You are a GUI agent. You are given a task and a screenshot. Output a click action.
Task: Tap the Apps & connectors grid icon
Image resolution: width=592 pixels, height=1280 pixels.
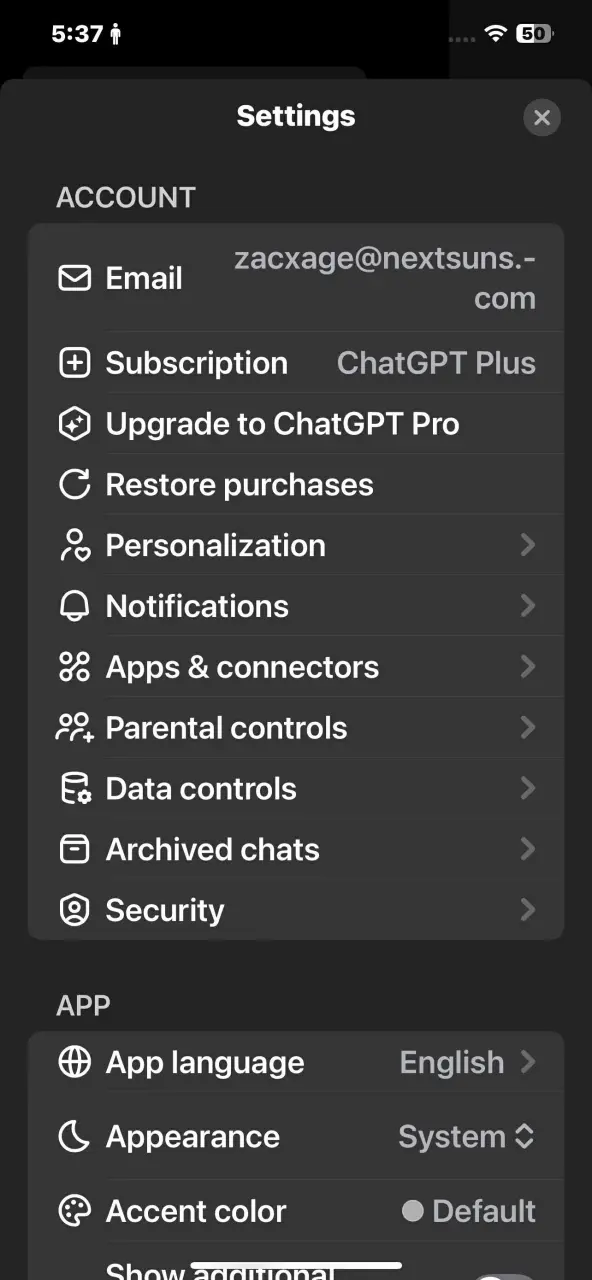(75, 667)
